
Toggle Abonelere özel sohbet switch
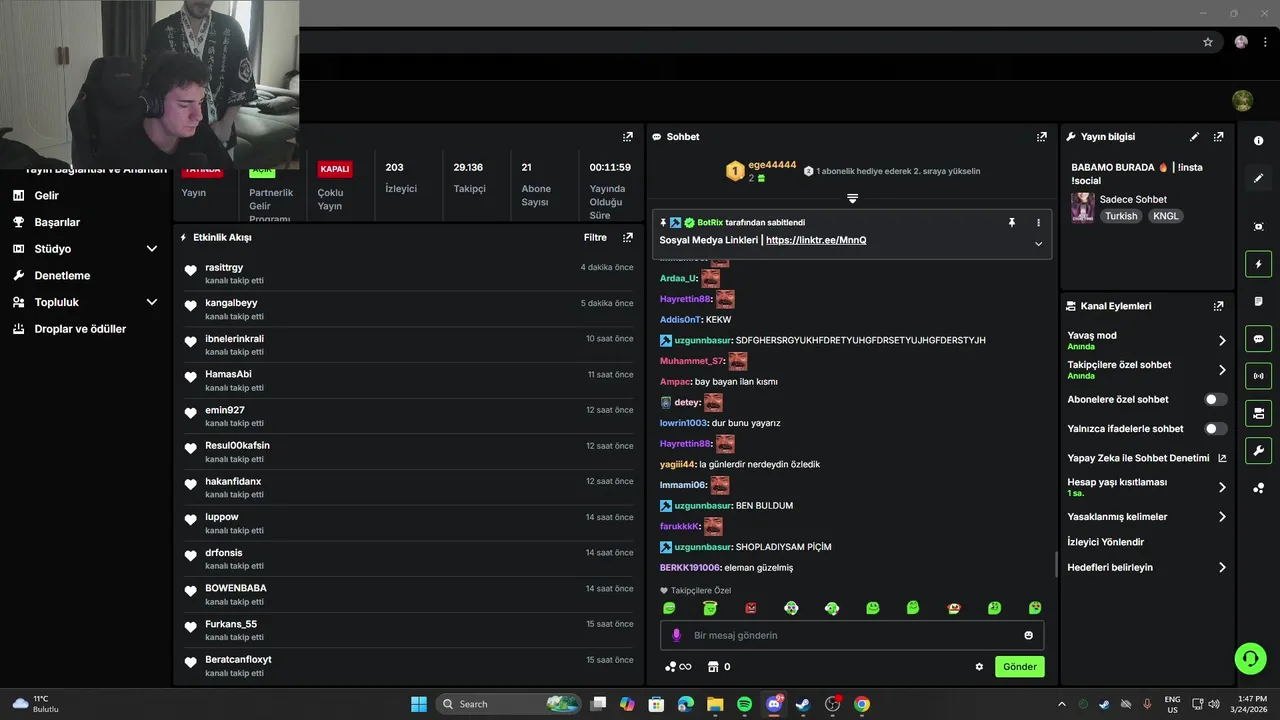[x=1215, y=399]
